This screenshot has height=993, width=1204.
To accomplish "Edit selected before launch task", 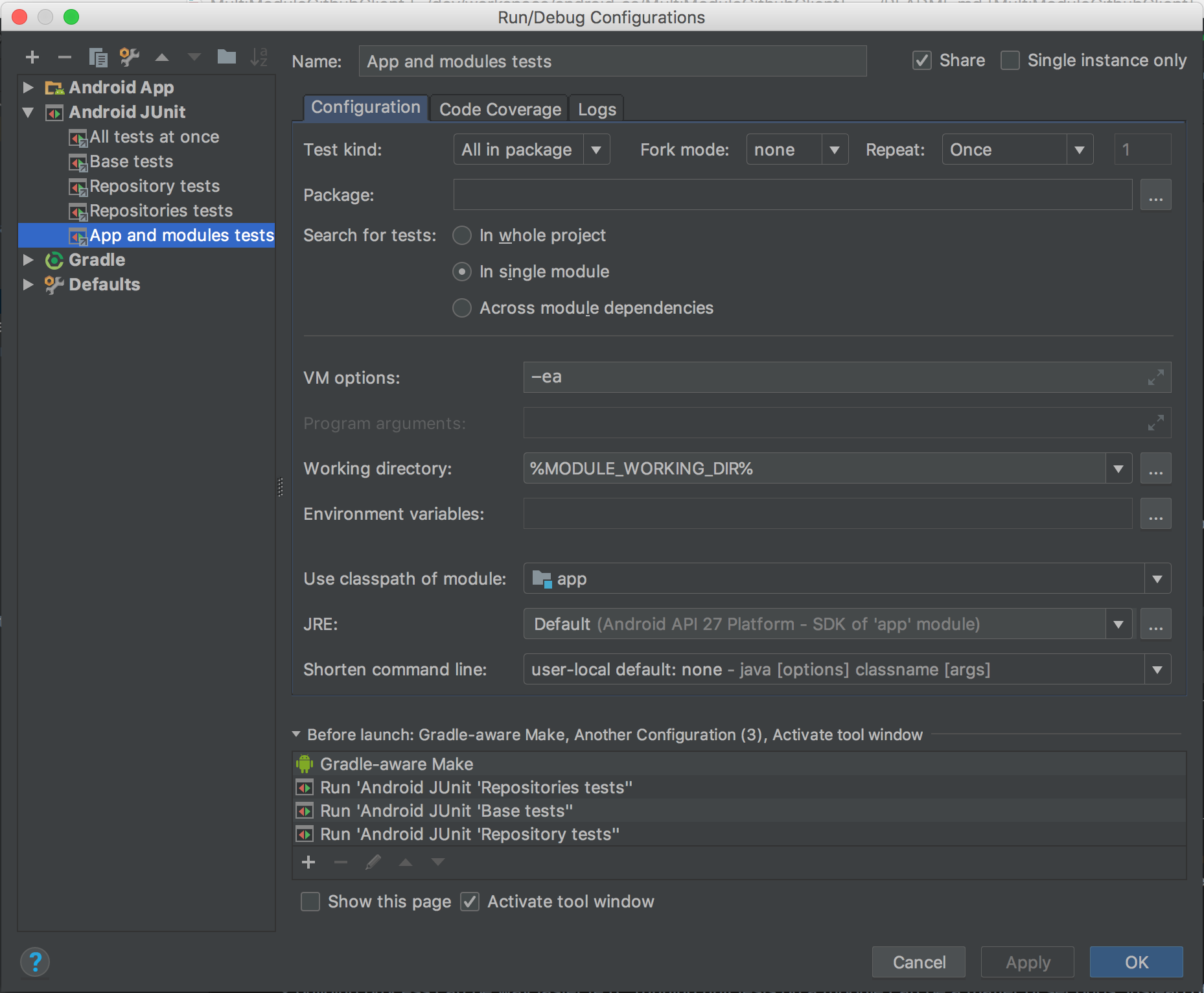I will click(x=373, y=862).
